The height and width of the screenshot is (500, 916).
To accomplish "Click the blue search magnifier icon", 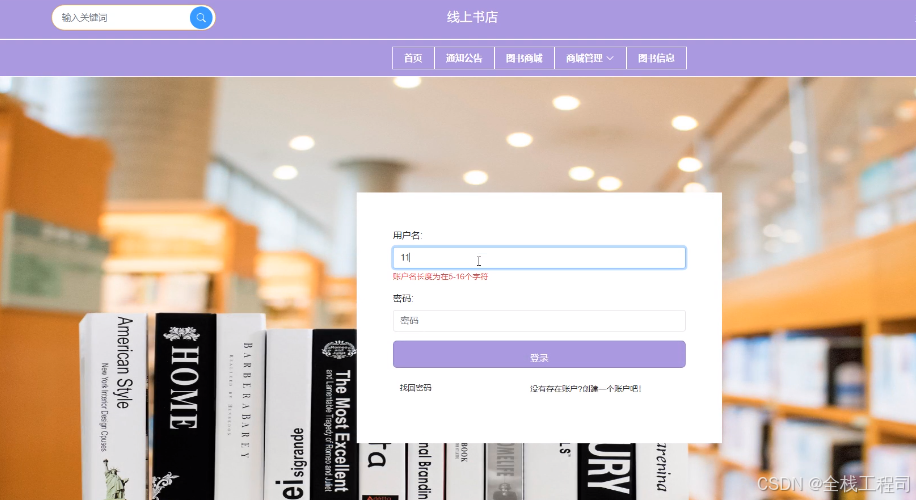I will pos(201,18).
